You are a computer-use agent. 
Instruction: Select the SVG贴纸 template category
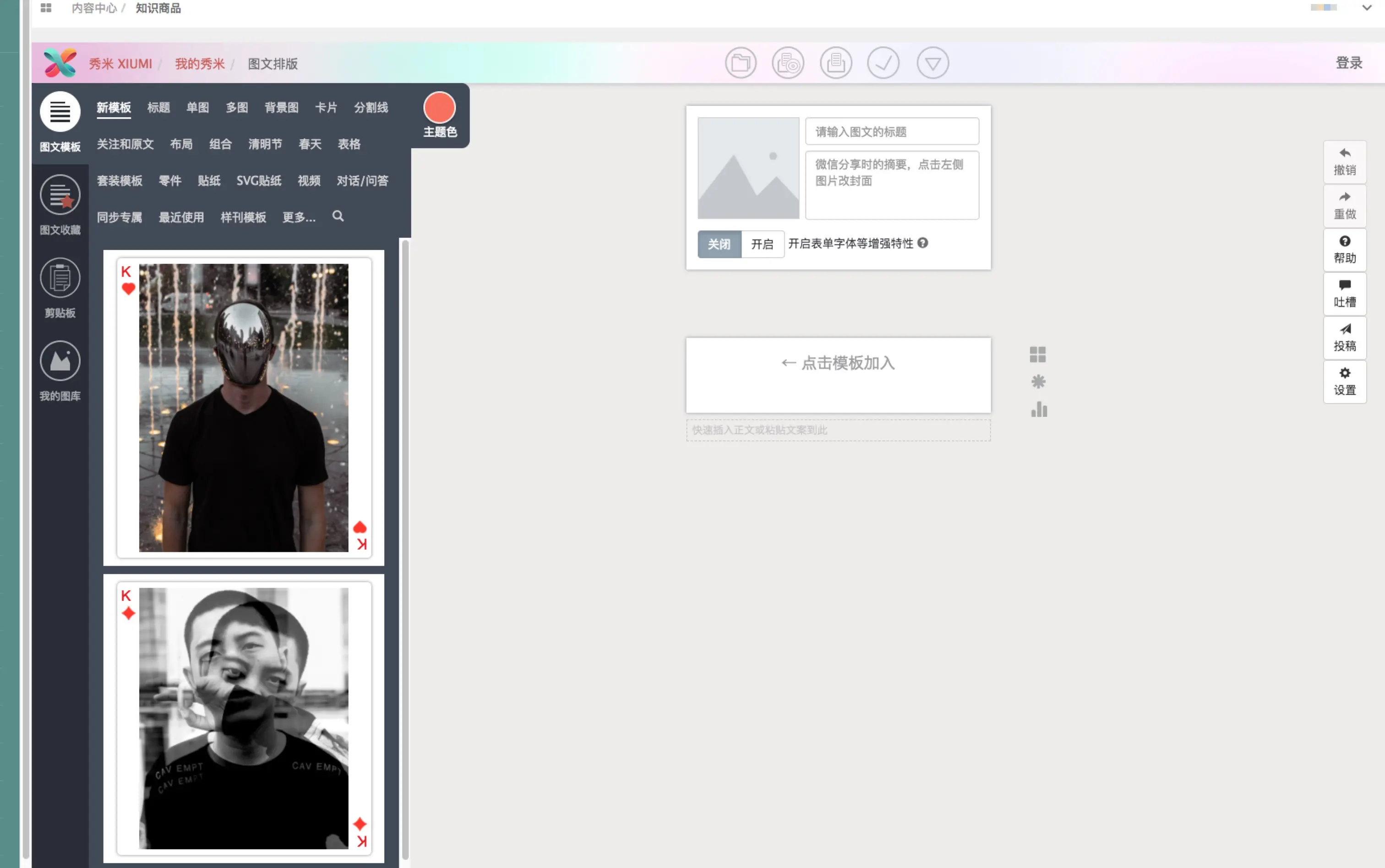click(x=259, y=181)
